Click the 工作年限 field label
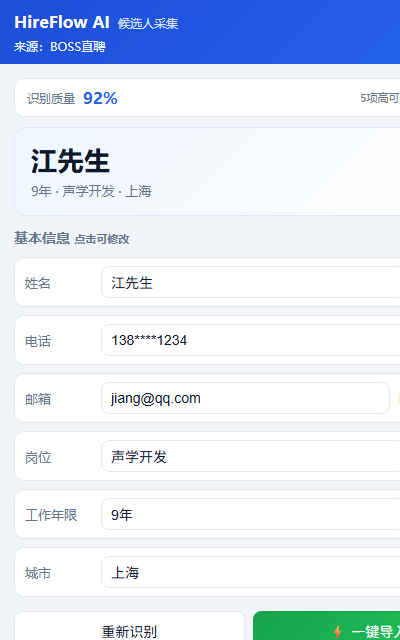Viewport: 400px width, 640px height. [x=51, y=515]
